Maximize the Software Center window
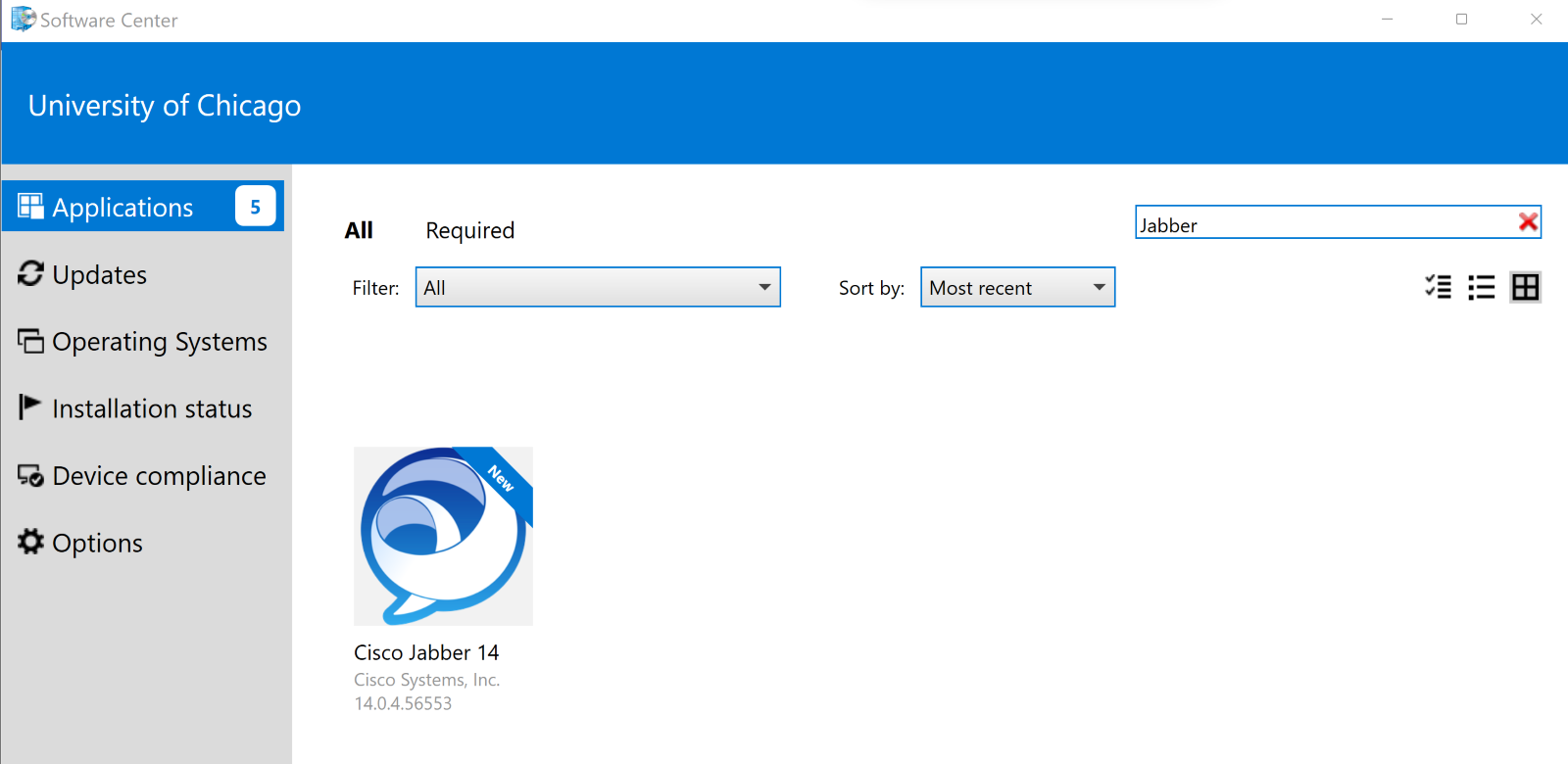Image resolution: width=1568 pixels, height=764 pixels. (x=1461, y=20)
